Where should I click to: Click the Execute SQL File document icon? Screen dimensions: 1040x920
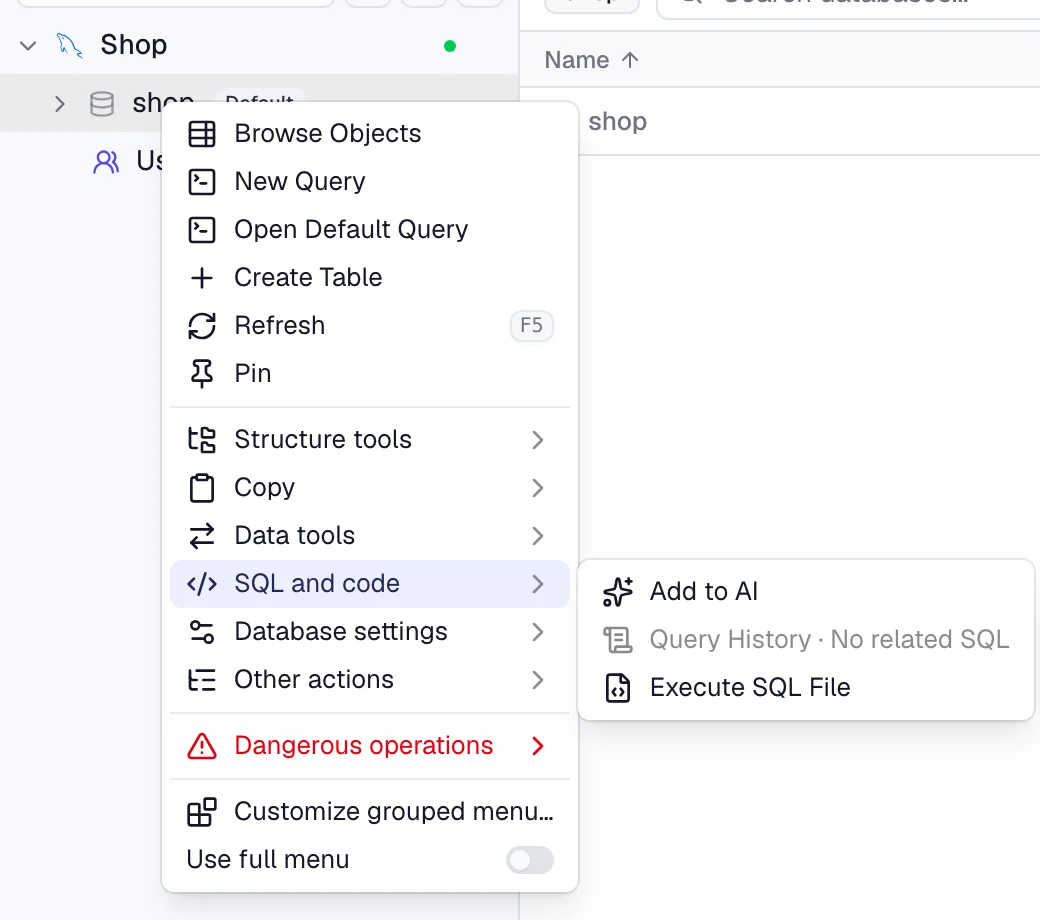[618, 688]
